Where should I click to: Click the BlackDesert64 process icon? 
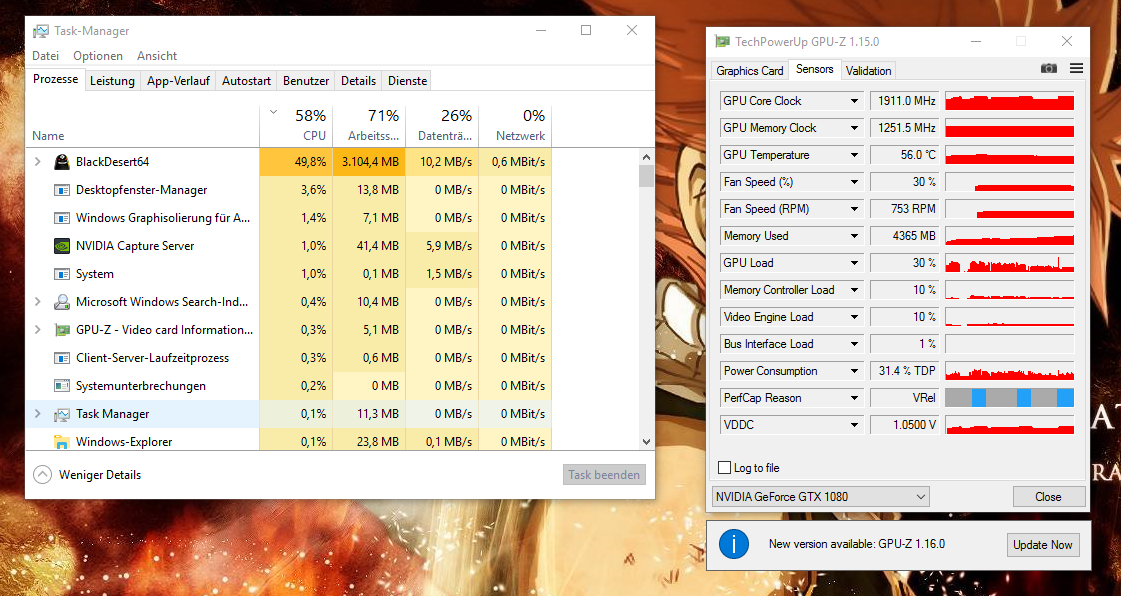tap(62, 162)
